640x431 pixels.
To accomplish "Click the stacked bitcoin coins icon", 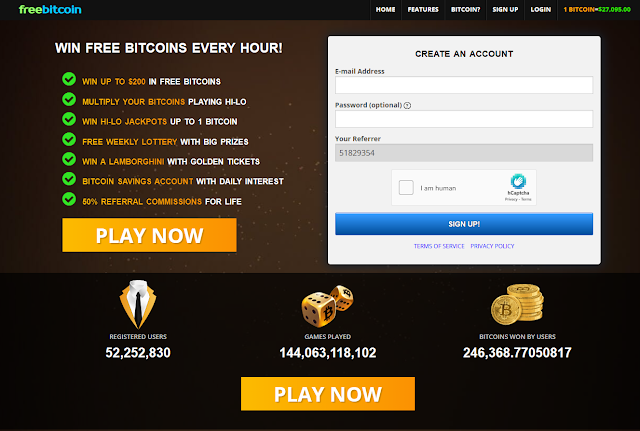I will click(517, 304).
